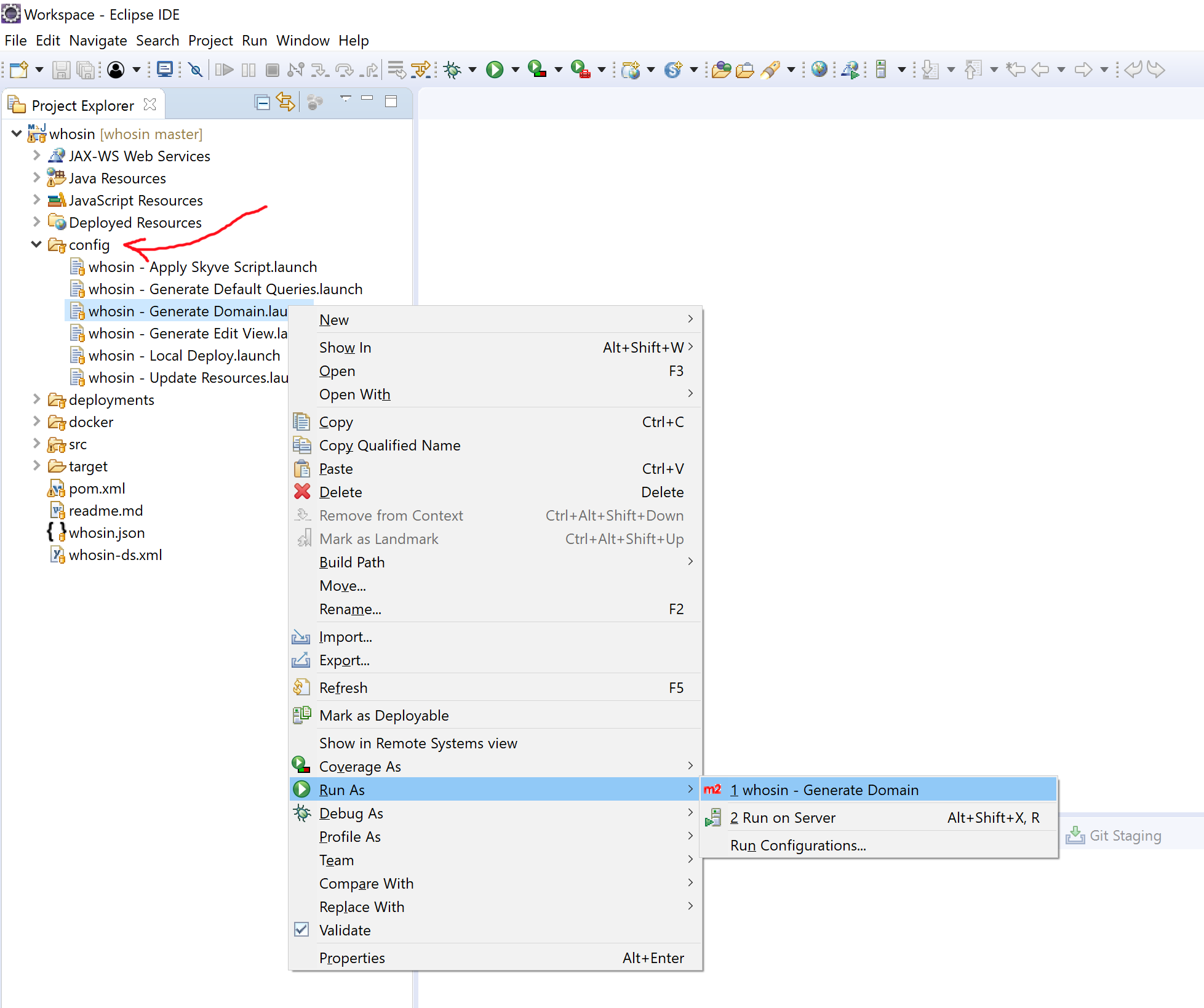
Task: Select Copy Qualified Name menu entry
Action: pos(495,445)
